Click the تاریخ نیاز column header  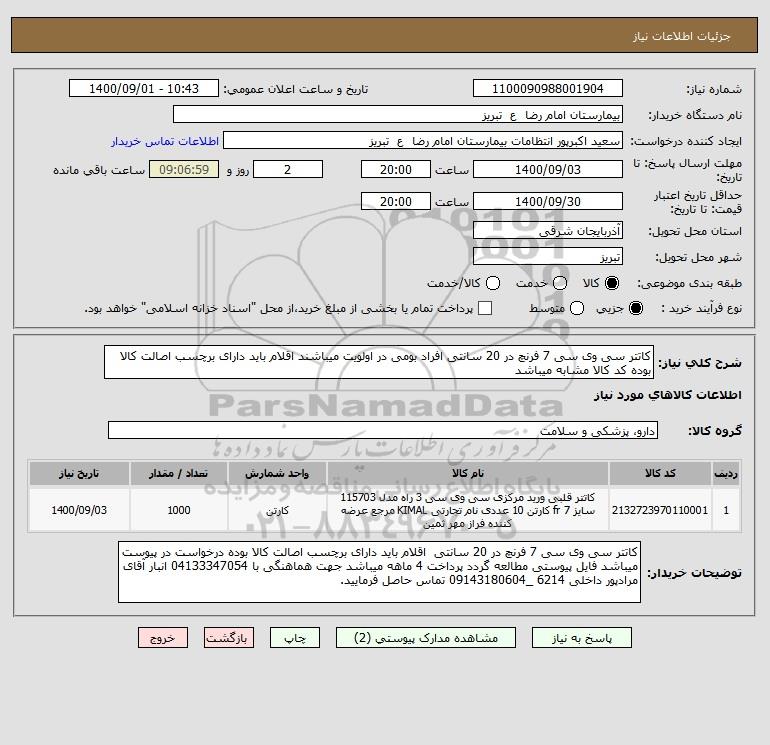coord(79,473)
